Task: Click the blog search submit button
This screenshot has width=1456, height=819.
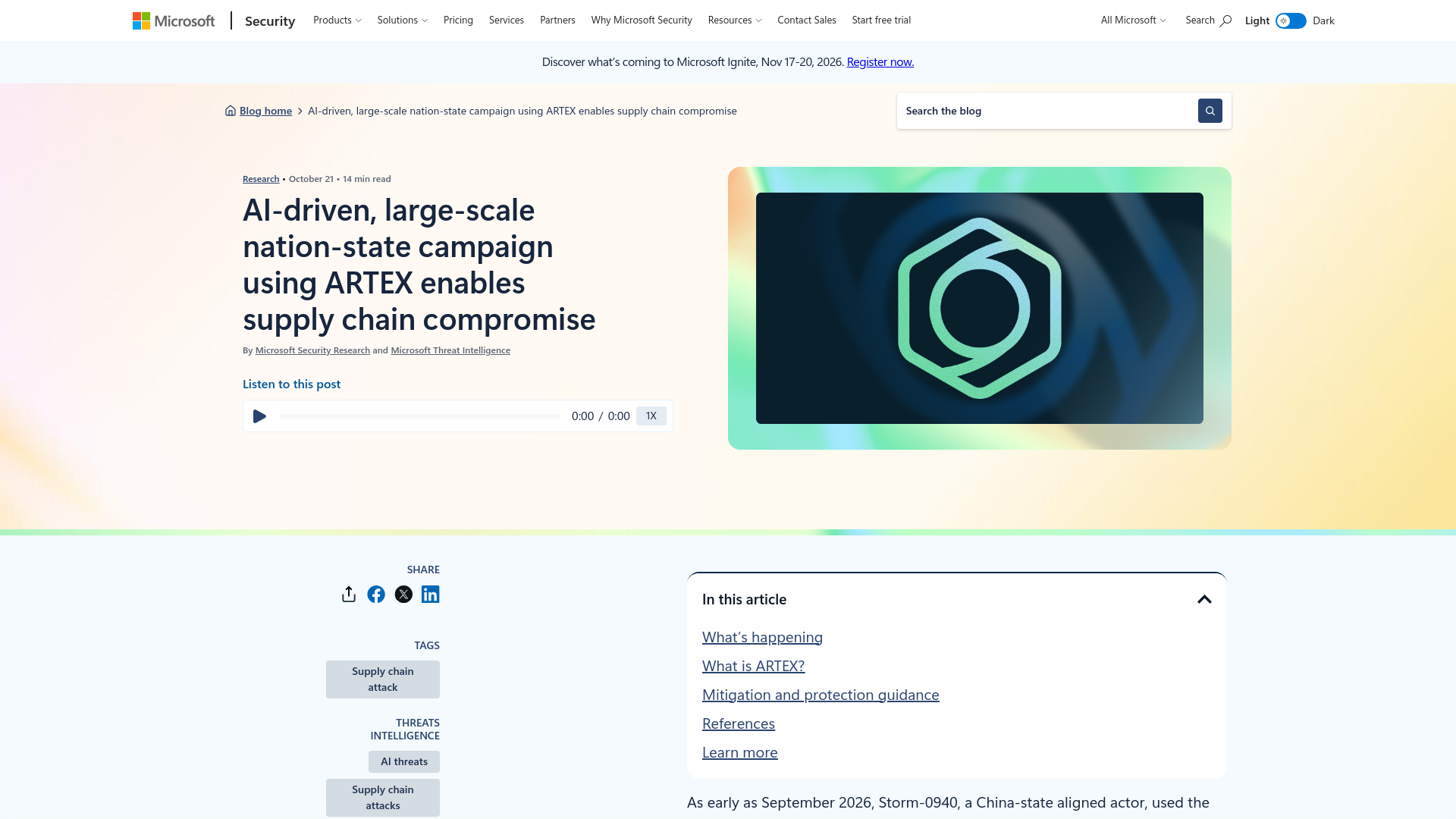Action: [1210, 111]
